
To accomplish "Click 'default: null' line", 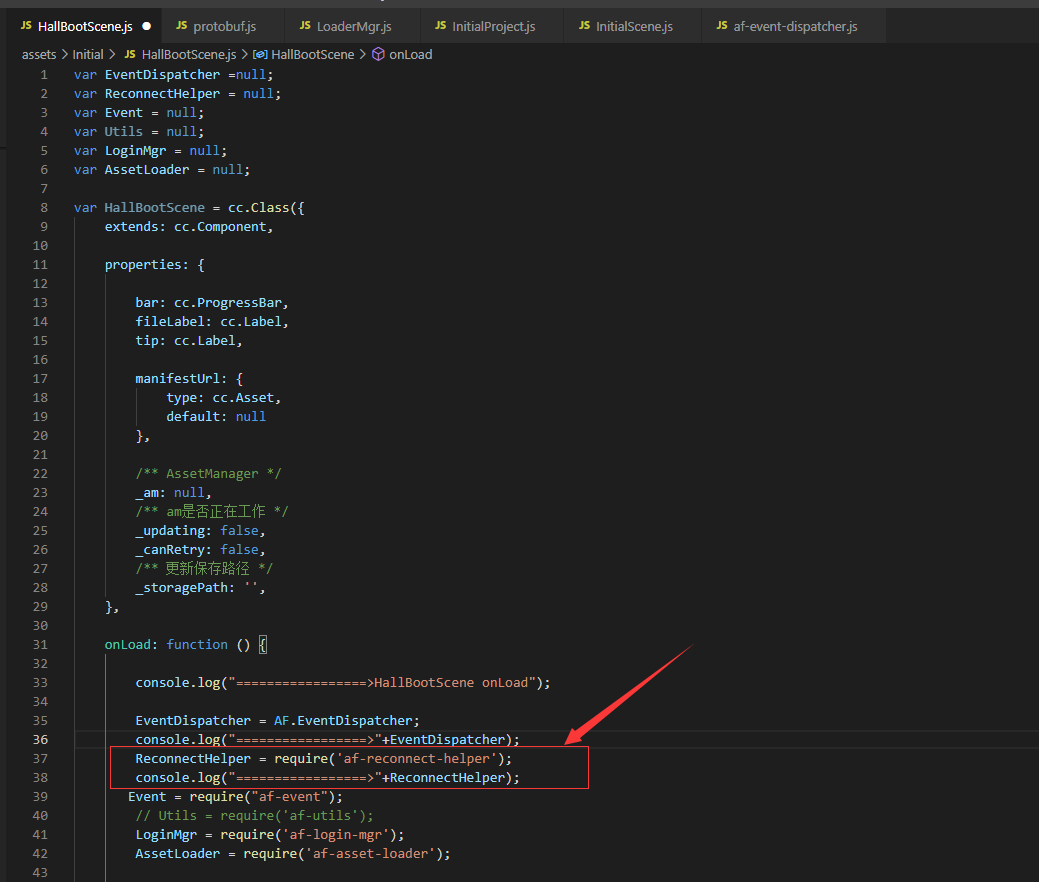I will tap(216, 416).
